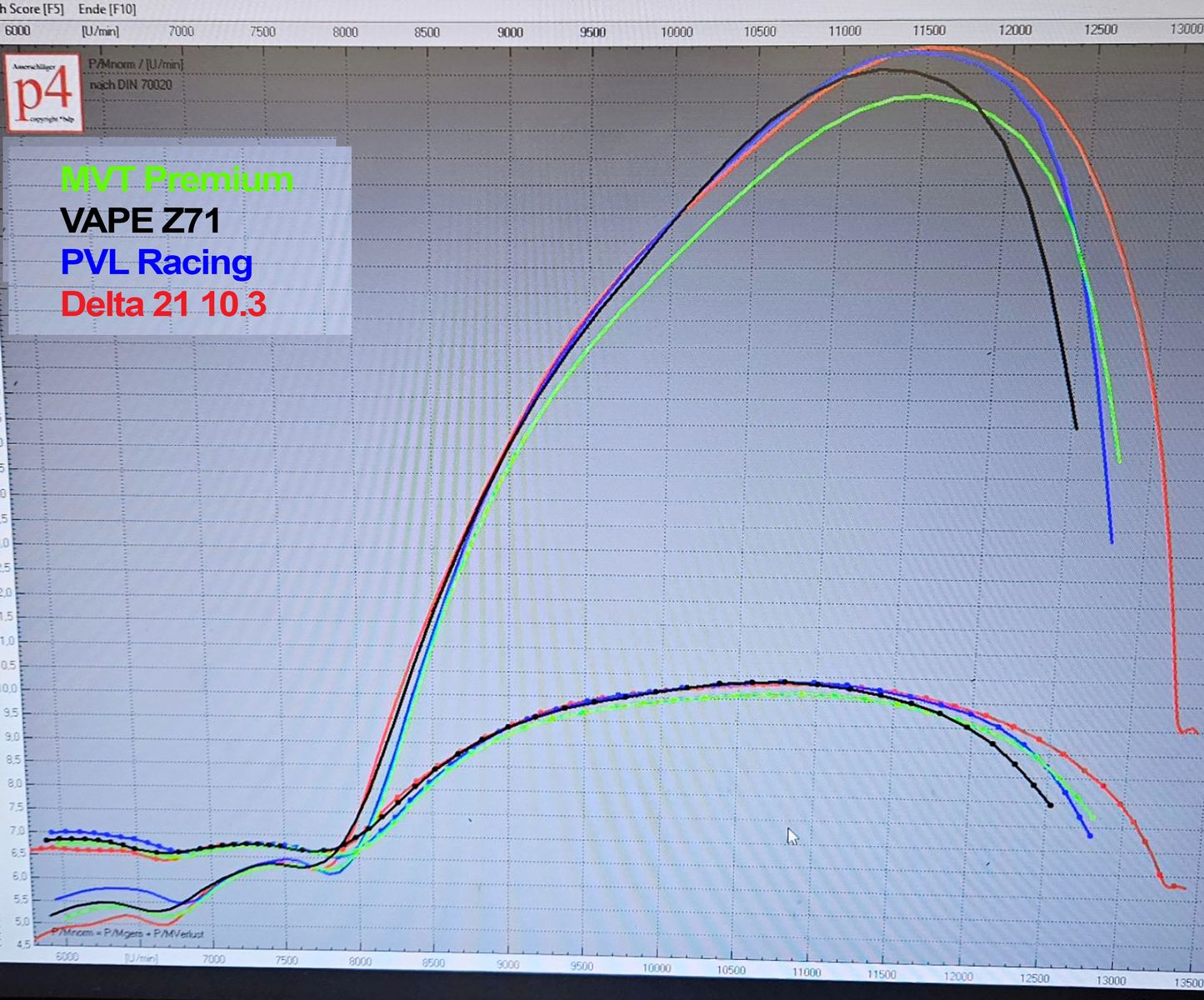1204x1000 pixels.
Task: Click the [U/min] unit label on top ruler
Action: click(x=100, y=32)
